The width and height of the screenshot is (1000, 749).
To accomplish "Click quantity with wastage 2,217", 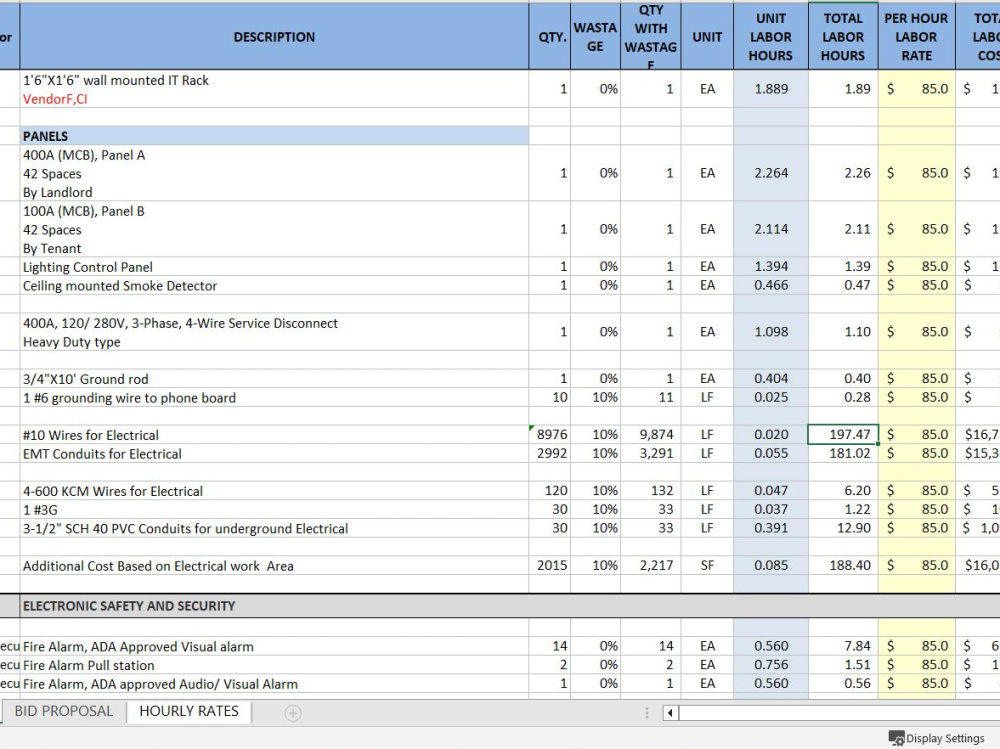I will [x=651, y=566].
